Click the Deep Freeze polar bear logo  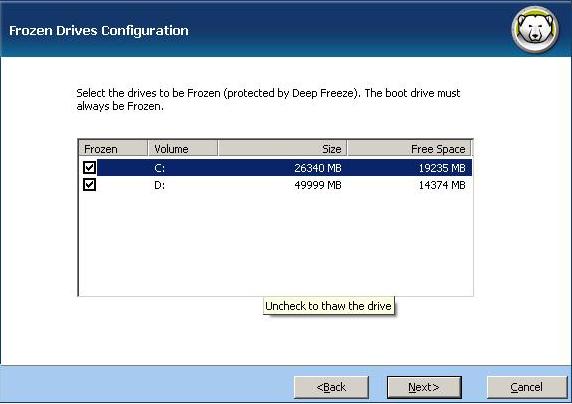pyautogui.click(x=535, y=30)
